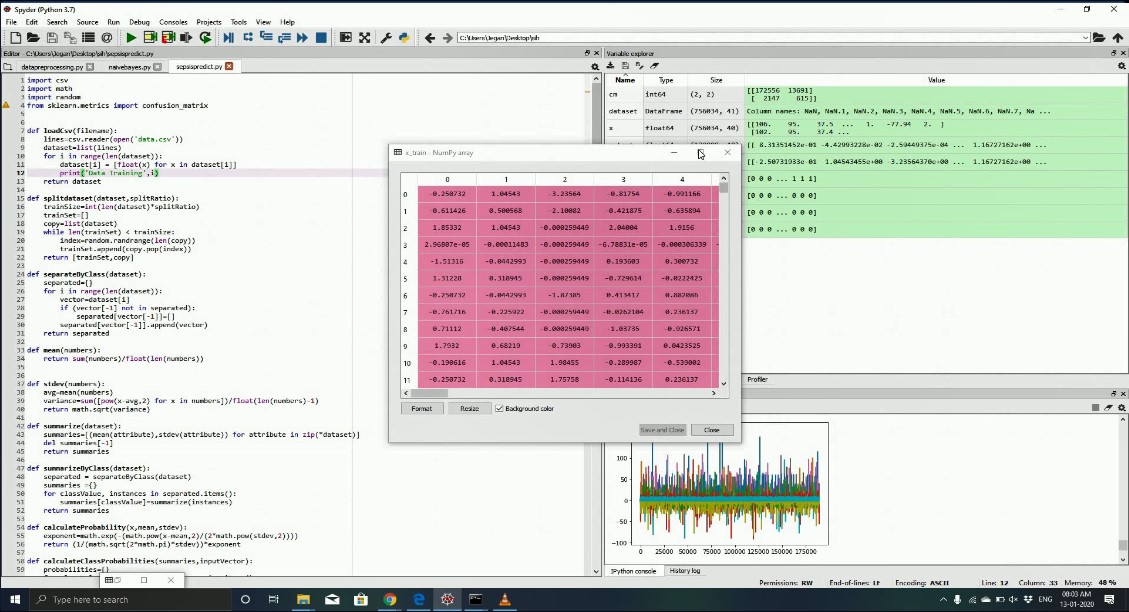Open Variable explorer options gear menu
The image size is (1129, 612).
click(1119, 66)
